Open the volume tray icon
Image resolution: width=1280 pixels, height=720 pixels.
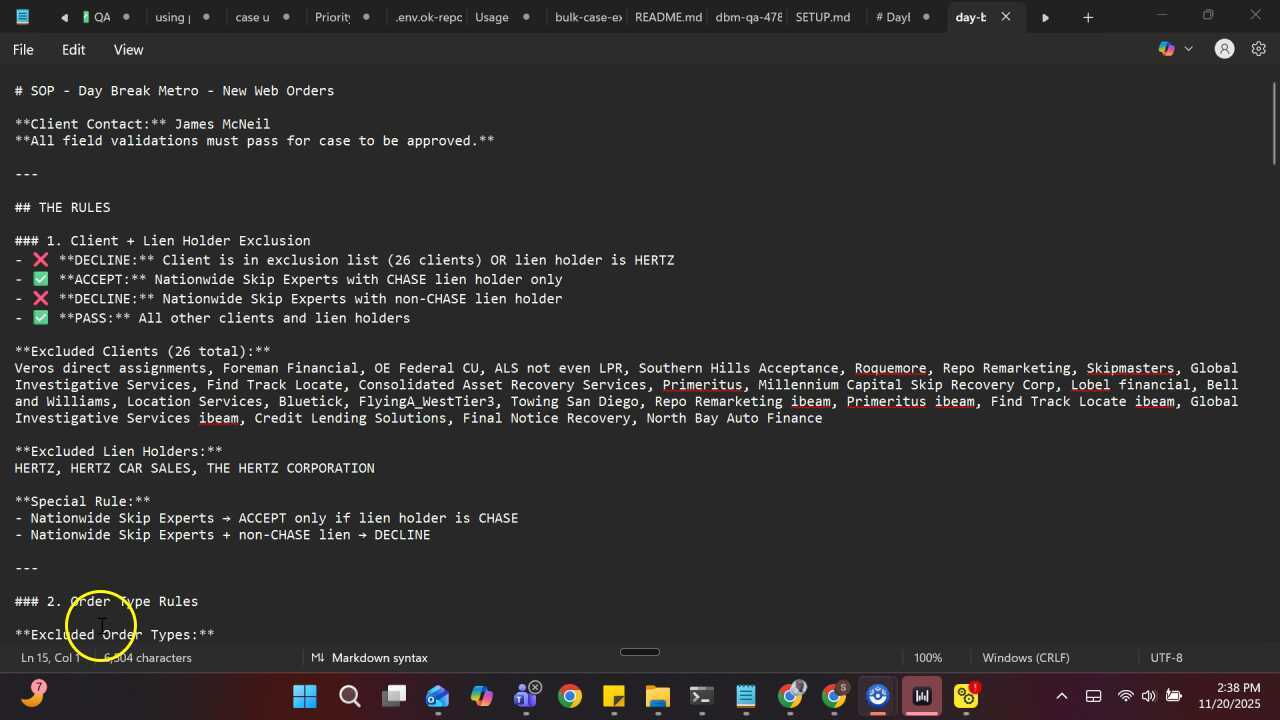pyautogui.click(x=1148, y=696)
